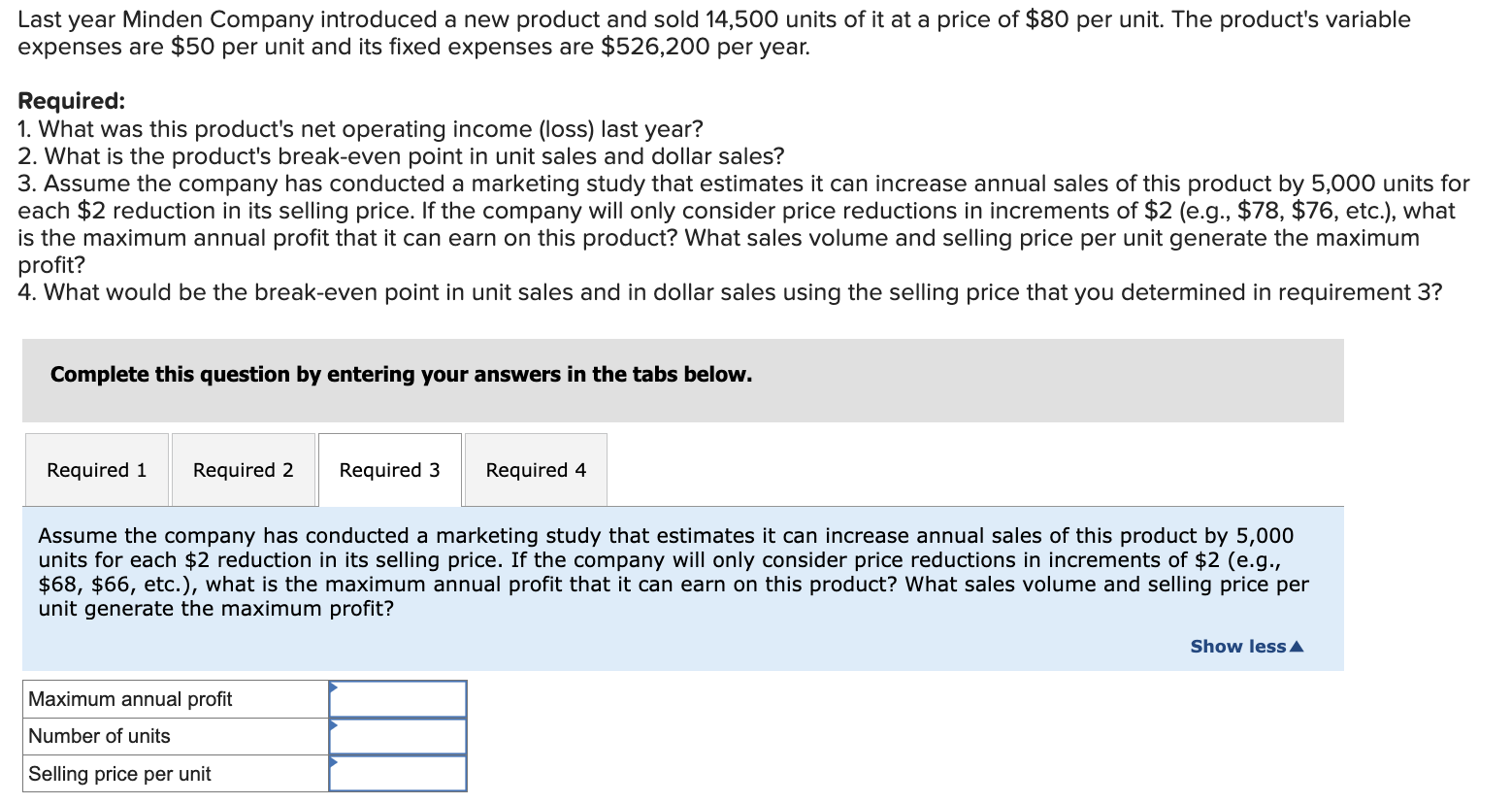Screen dimensions: 1512x804
Task: Click requirement 1 net operating income question
Action: (360, 129)
